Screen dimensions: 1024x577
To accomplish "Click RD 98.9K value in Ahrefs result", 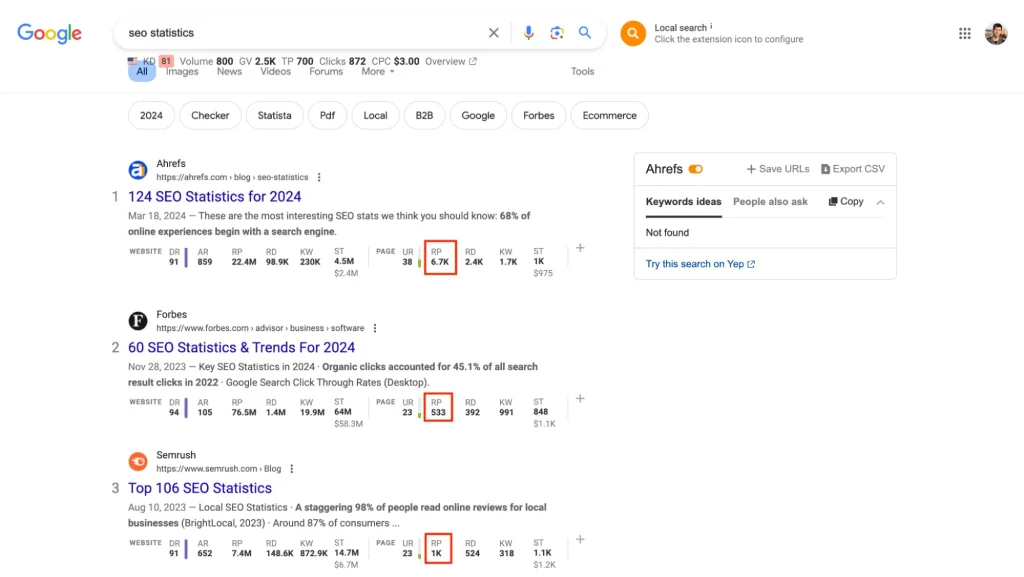I will 277,262.
